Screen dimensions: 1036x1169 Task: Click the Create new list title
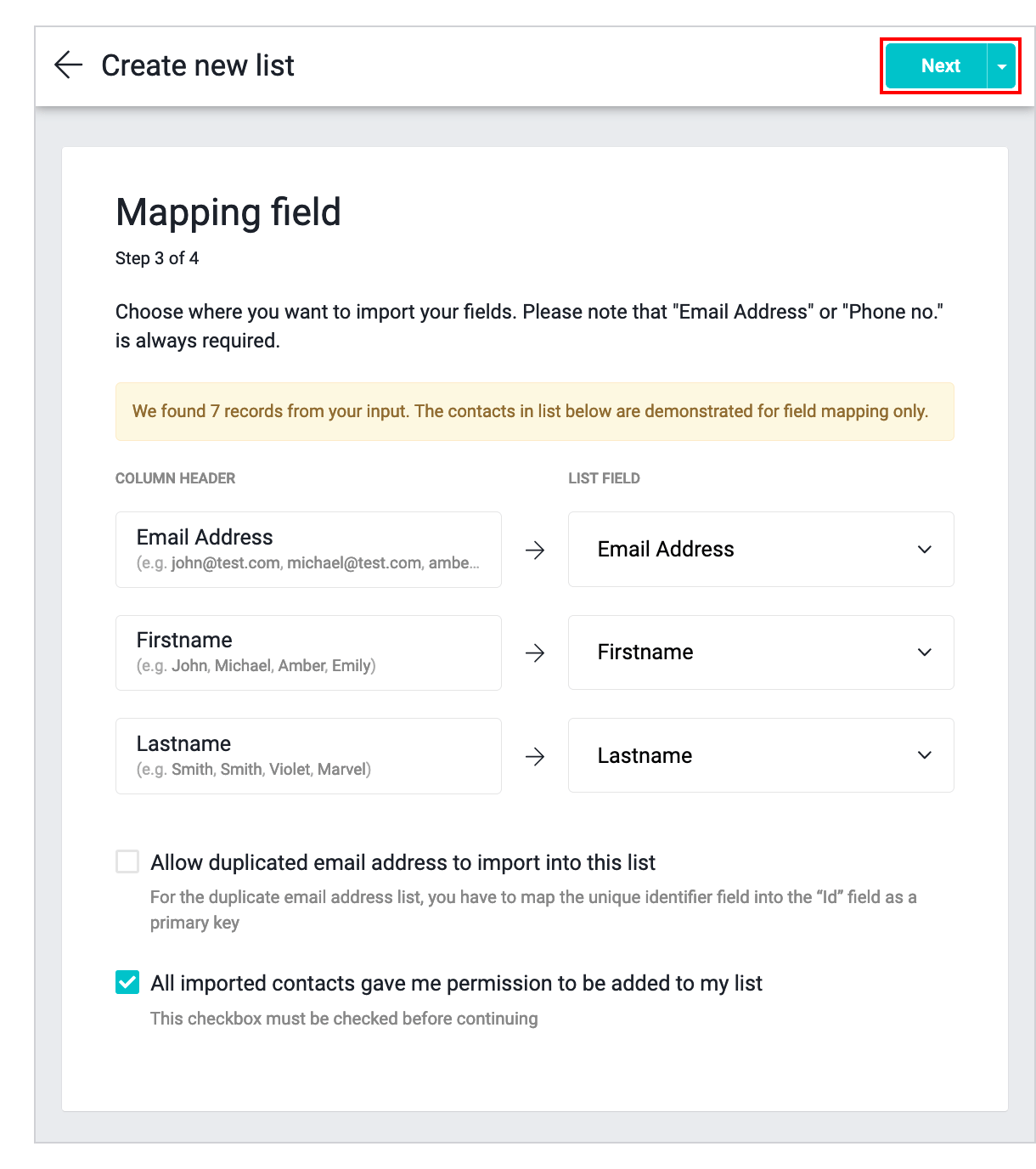pyautogui.click(x=198, y=65)
